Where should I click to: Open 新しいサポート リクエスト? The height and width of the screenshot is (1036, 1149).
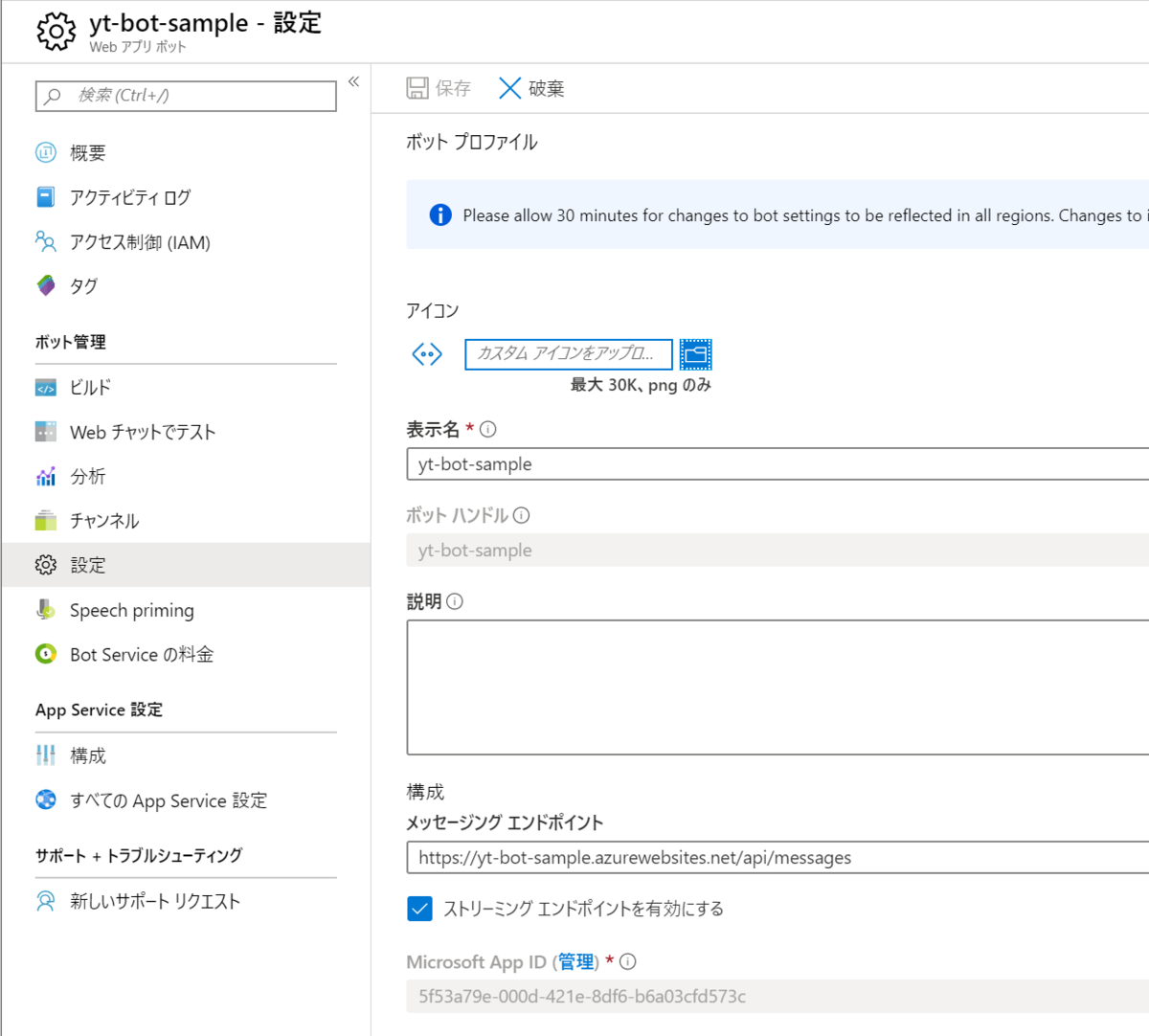[x=155, y=901]
